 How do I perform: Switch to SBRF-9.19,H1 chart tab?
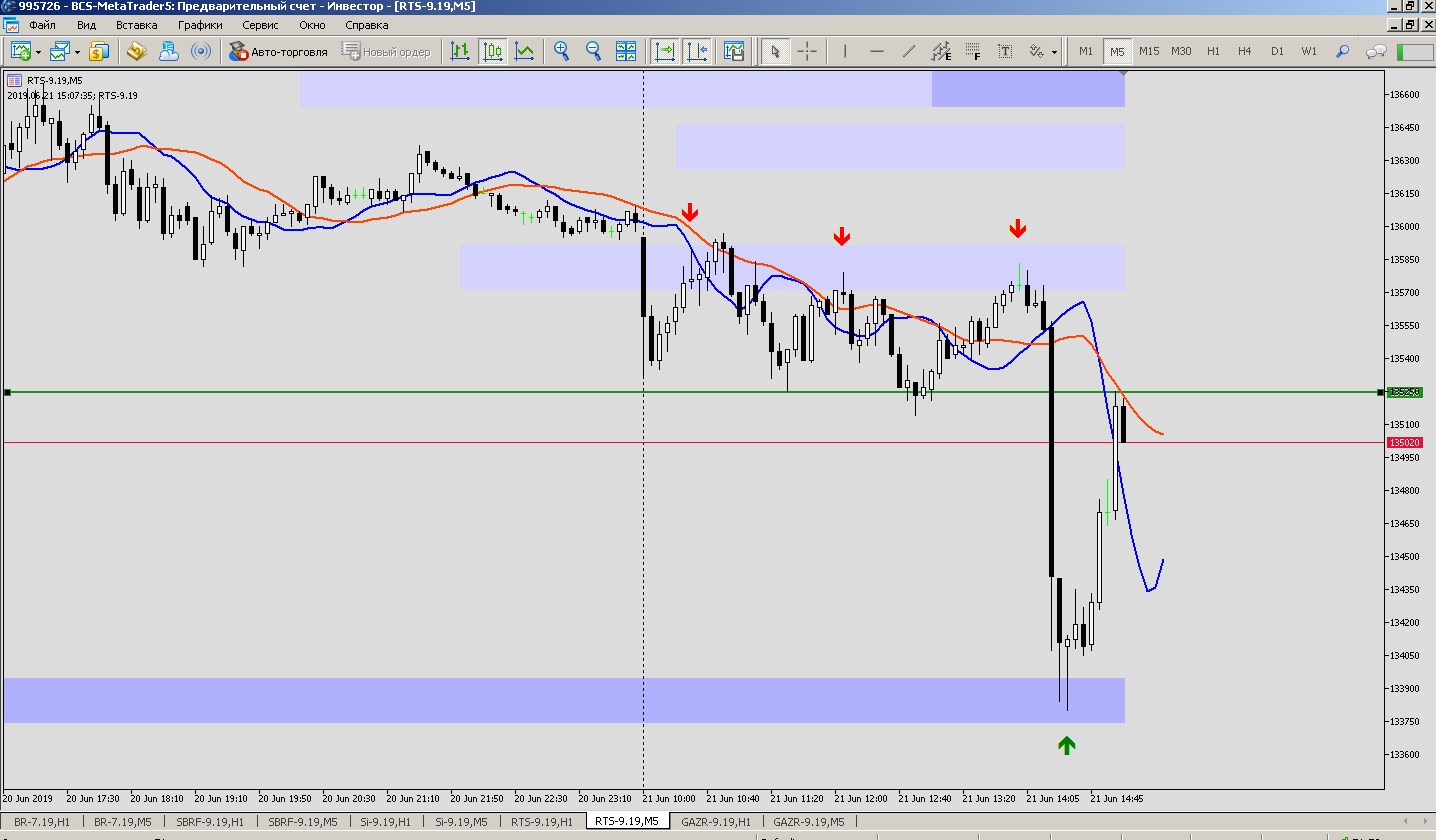[209, 822]
